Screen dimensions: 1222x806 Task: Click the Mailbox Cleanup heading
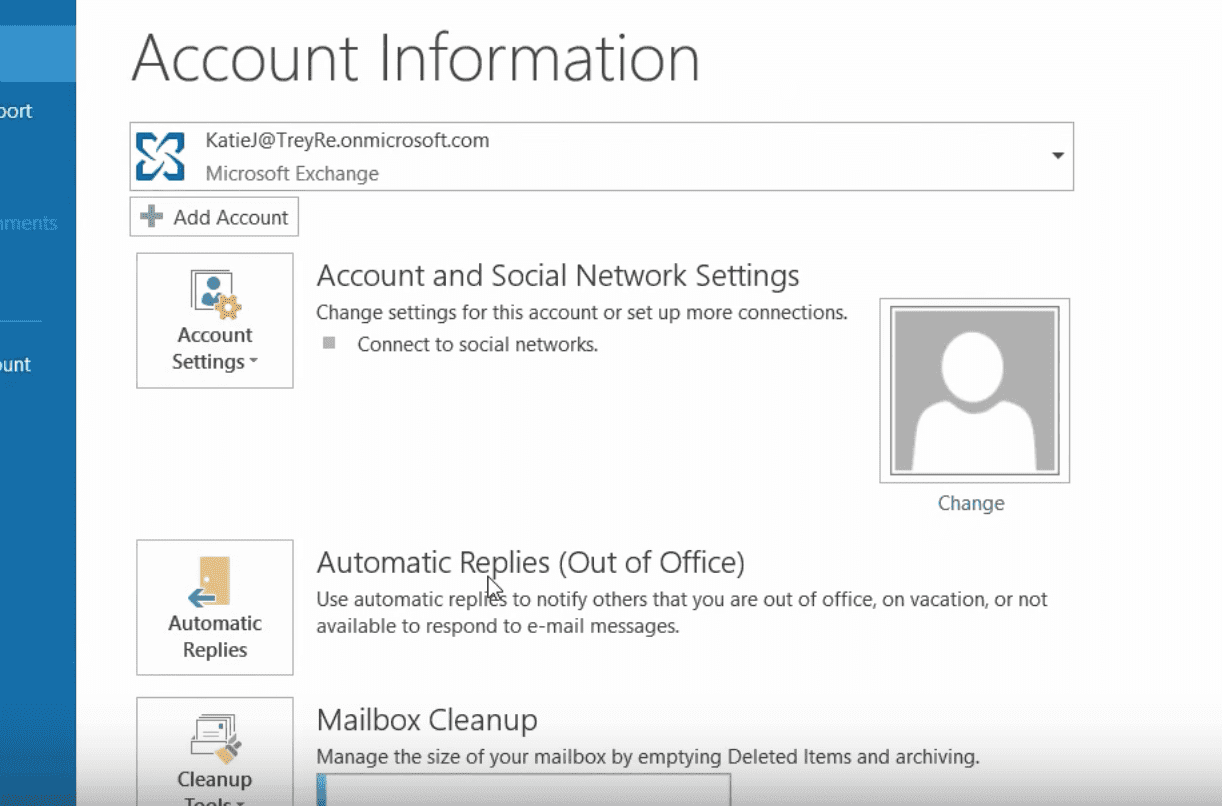point(427,720)
